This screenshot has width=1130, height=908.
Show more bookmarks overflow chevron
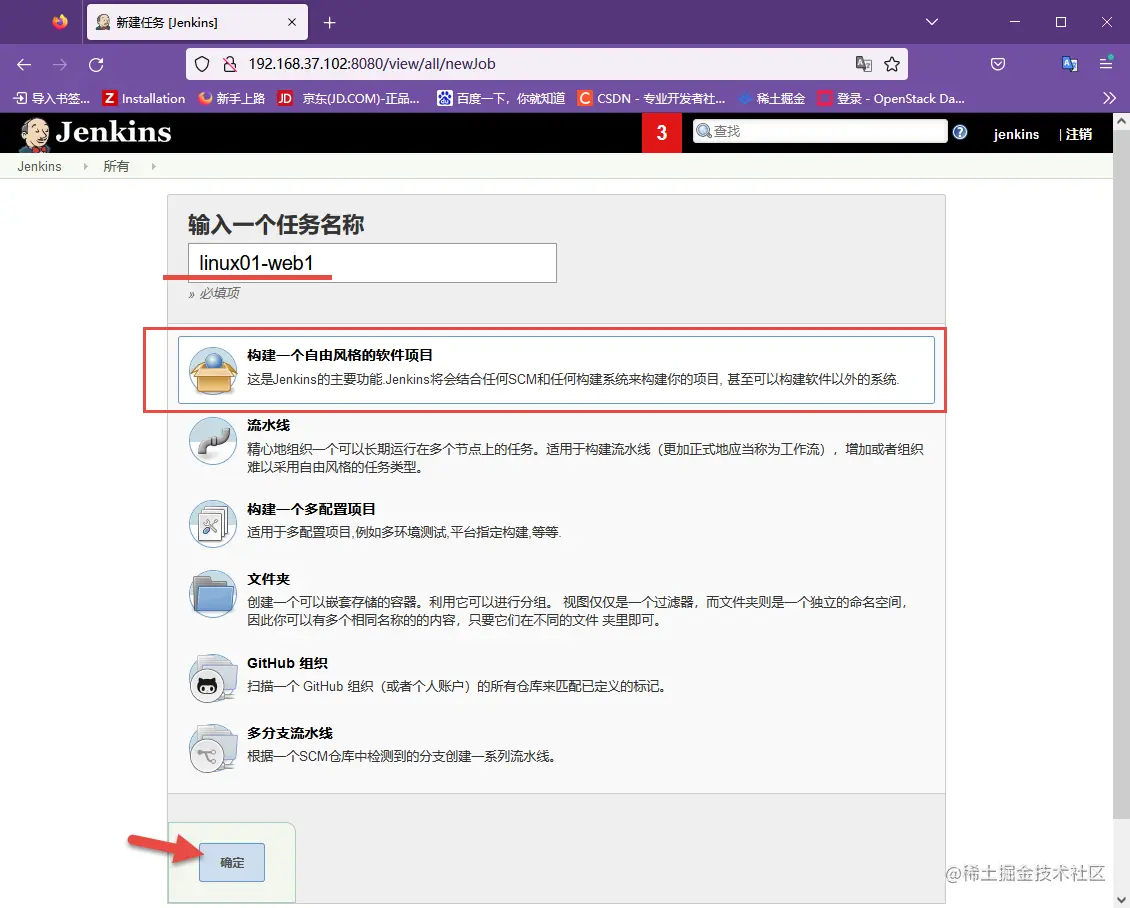coord(1109,98)
